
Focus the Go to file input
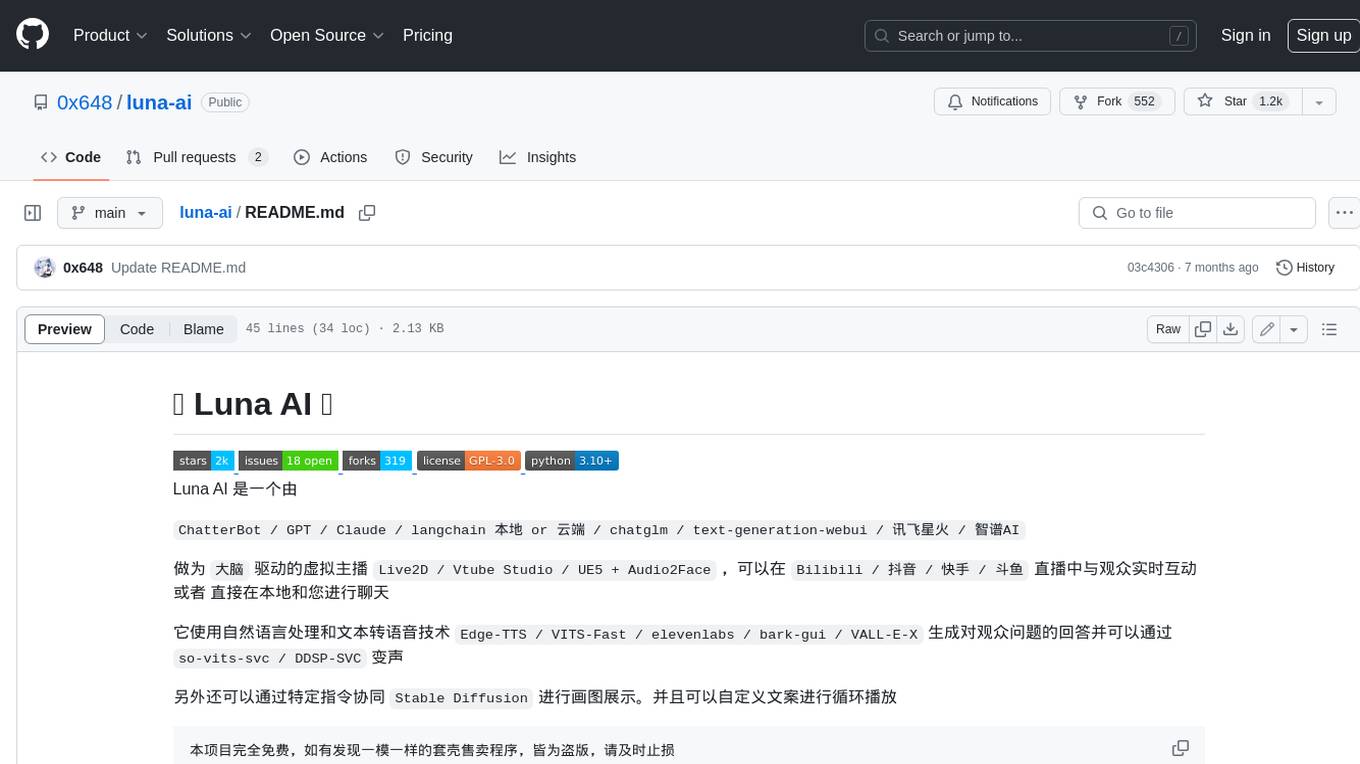click(1197, 213)
